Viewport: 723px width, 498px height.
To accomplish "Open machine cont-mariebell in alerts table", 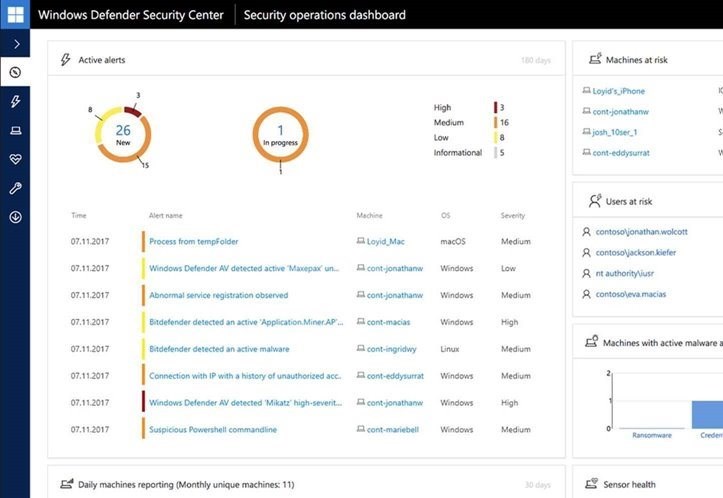I will point(393,430).
